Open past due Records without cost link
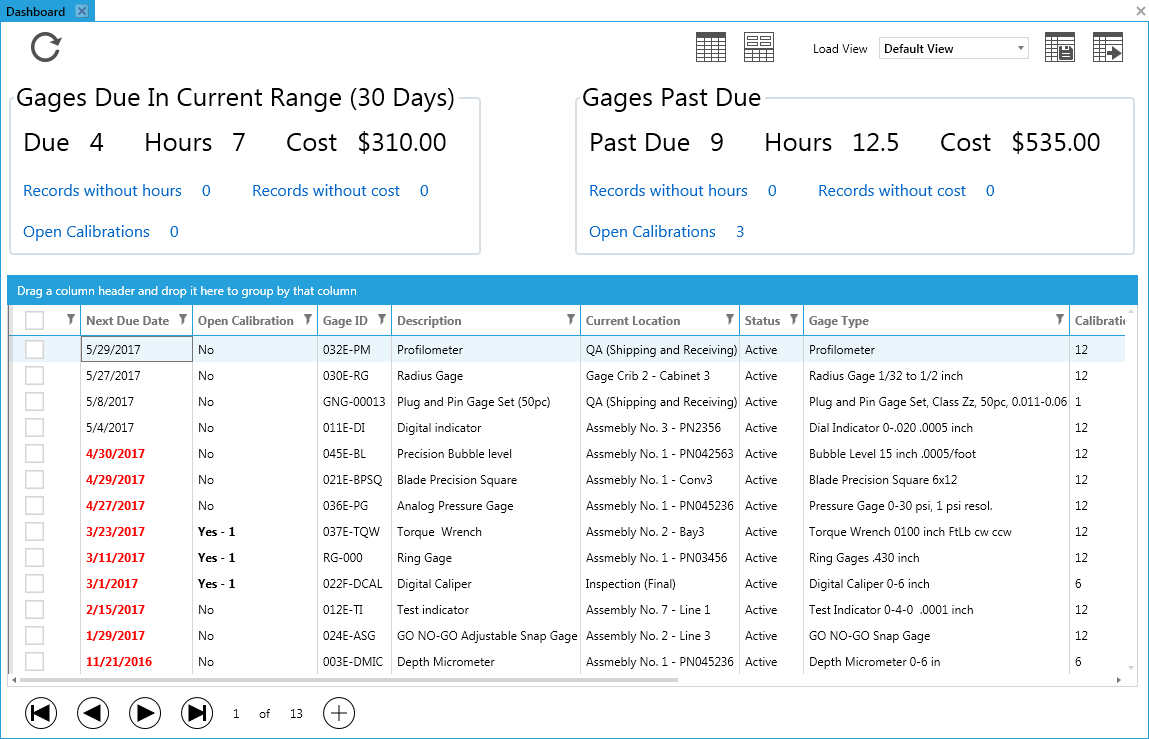The height and width of the screenshot is (739, 1149). (x=891, y=190)
